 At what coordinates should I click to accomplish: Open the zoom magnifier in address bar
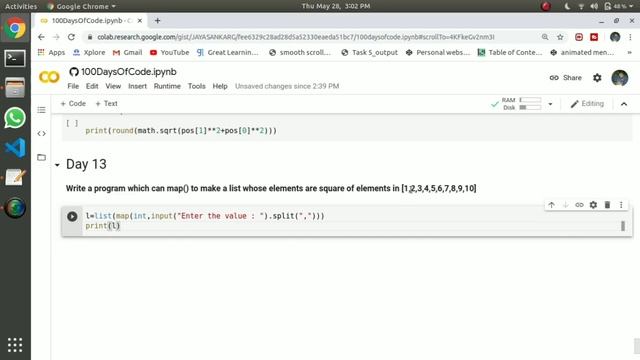point(545,37)
